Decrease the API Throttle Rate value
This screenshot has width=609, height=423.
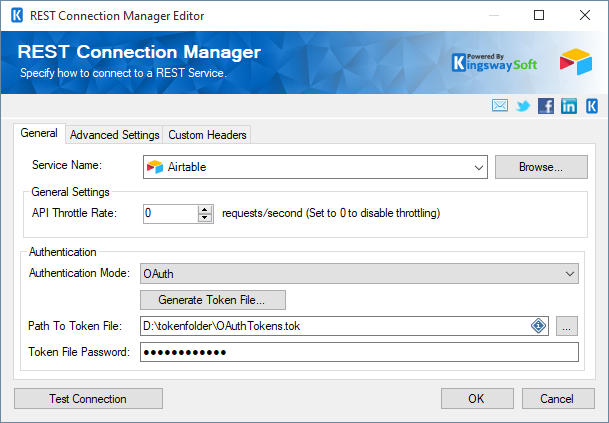tap(205, 218)
